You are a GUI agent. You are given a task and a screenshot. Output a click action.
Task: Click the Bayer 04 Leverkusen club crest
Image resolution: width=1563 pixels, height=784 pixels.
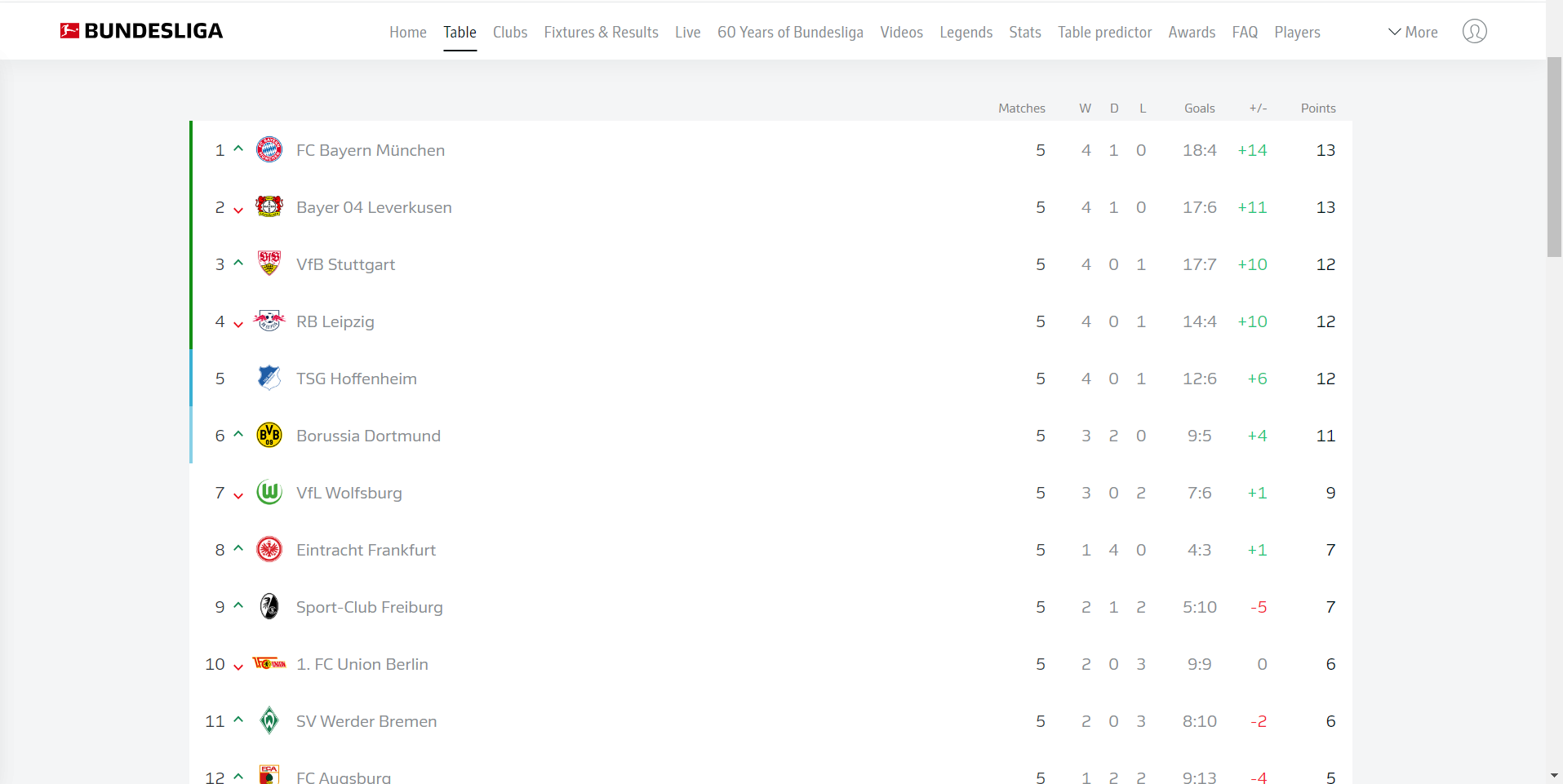[269, 207]
